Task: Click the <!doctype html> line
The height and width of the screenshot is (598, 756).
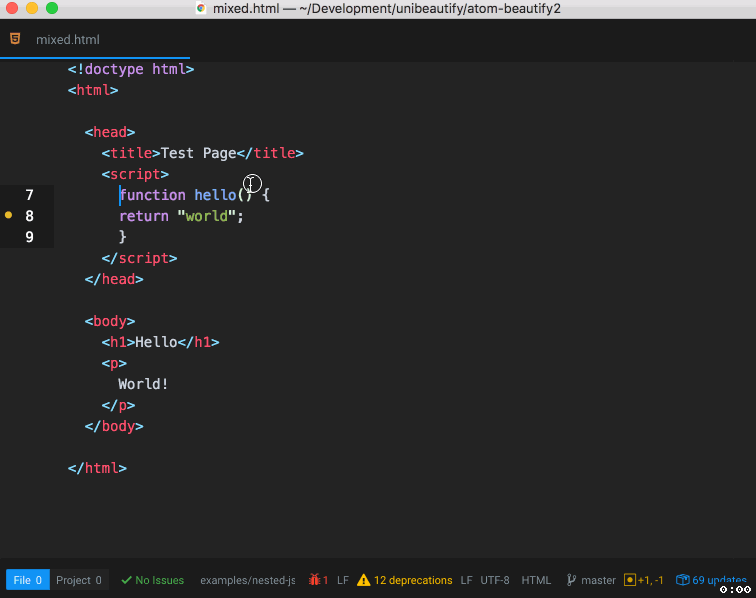Action: (x=131, y=69)
